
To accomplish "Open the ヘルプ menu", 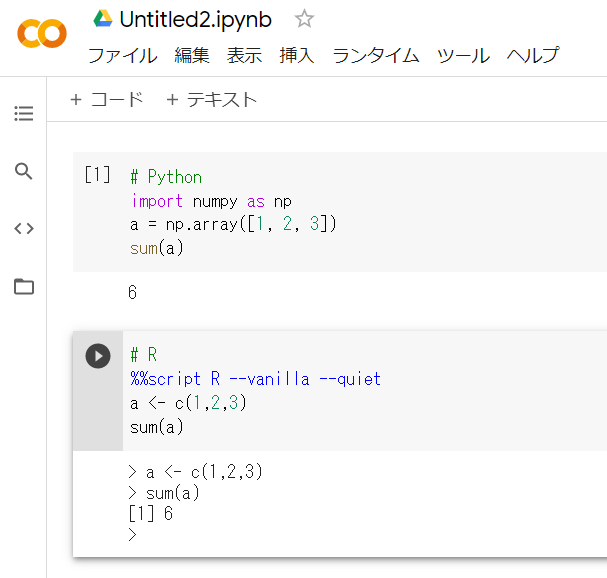I will [532, 56].
